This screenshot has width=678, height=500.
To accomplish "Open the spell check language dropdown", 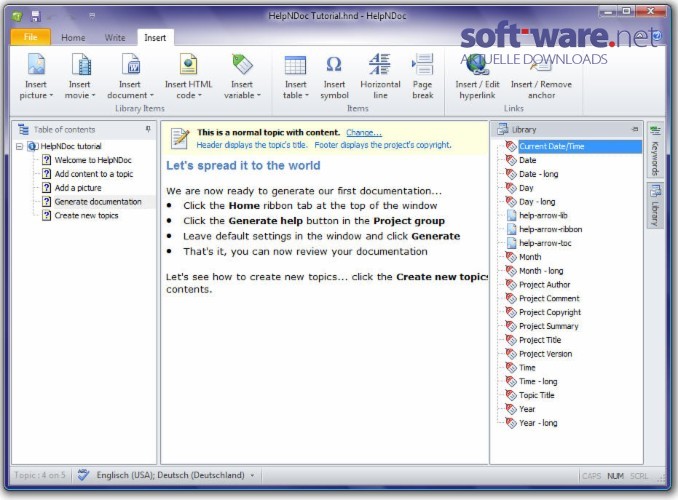I will click(252, 475).
